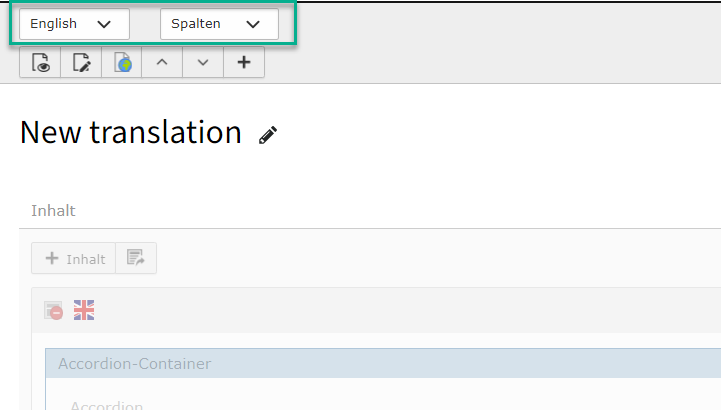Screen dimensions: 721x410
Task: Click the edit page properties icon
Action: pos(81,63)
